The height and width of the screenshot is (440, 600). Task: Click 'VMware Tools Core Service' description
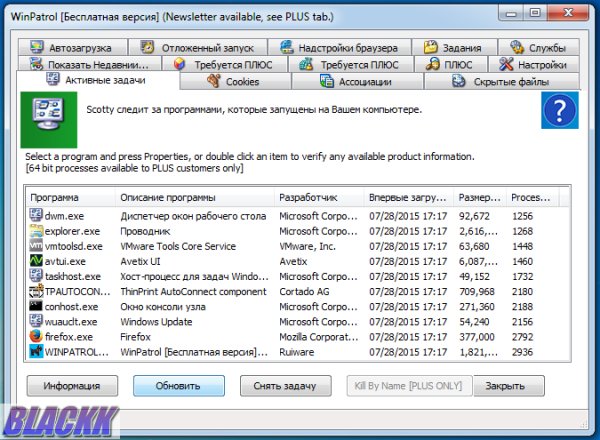coord(178,246)
